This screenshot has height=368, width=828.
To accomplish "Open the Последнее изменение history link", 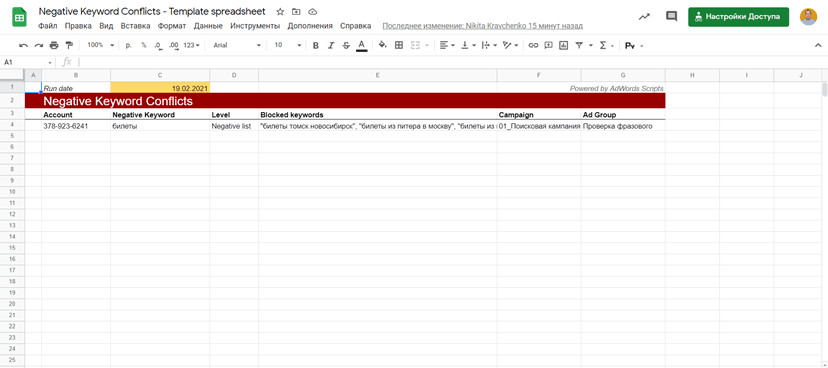I will [482, 25].
